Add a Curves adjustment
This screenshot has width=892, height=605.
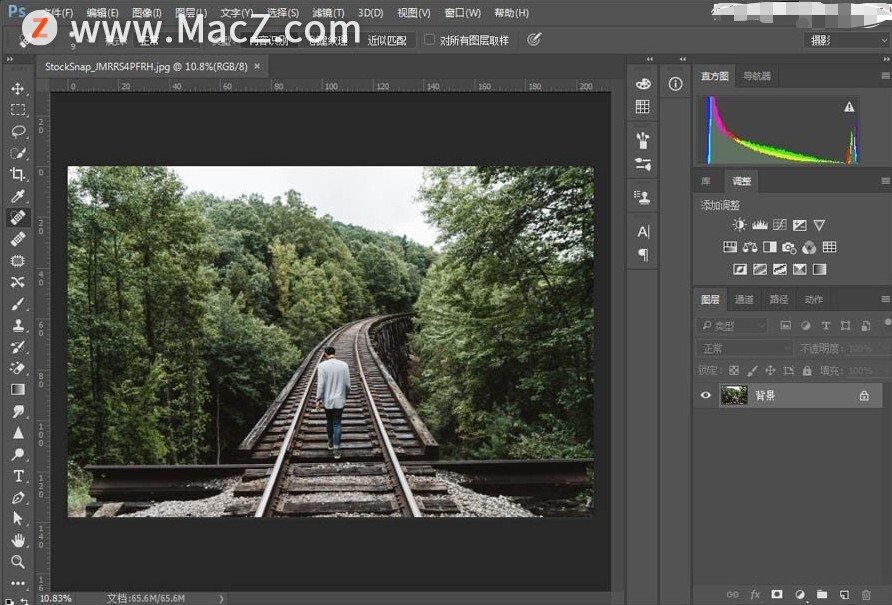click(780, 225)
